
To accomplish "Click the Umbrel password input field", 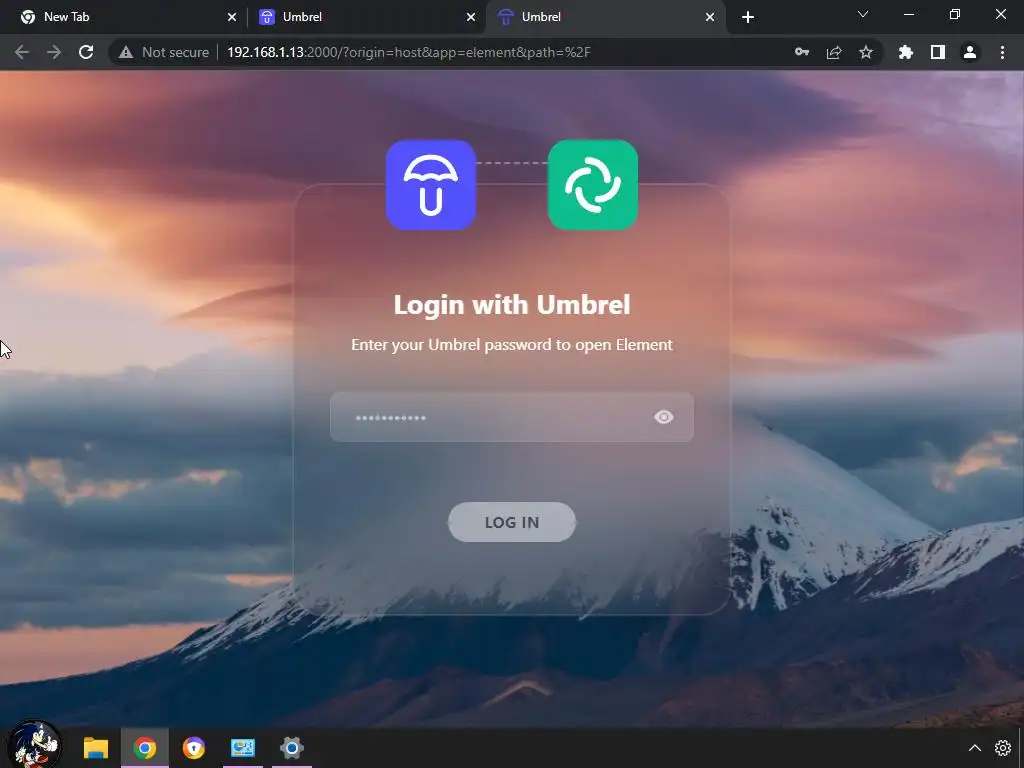I will pyautogui.click(x=511, y=417).
